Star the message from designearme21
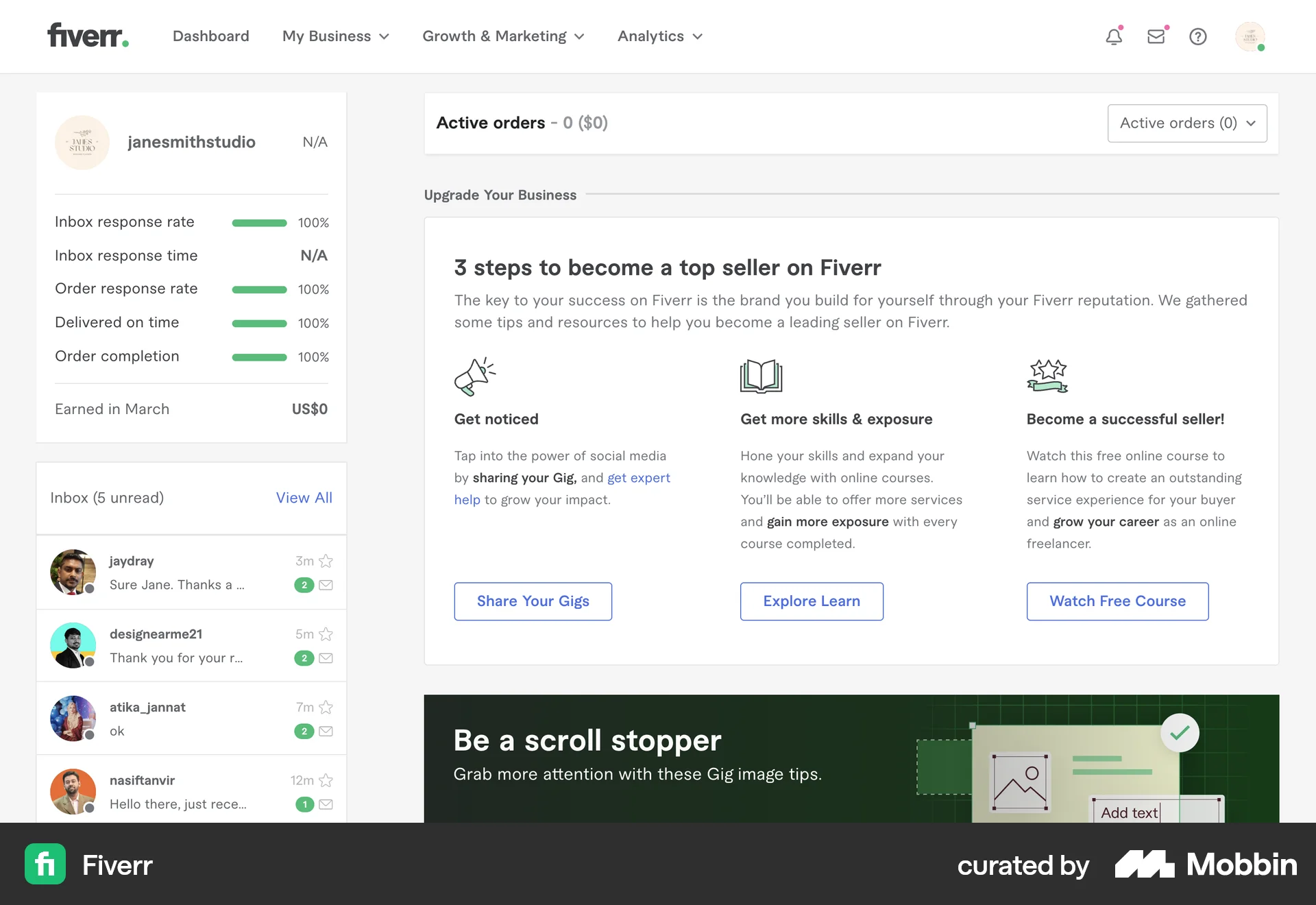 (326, 634)
